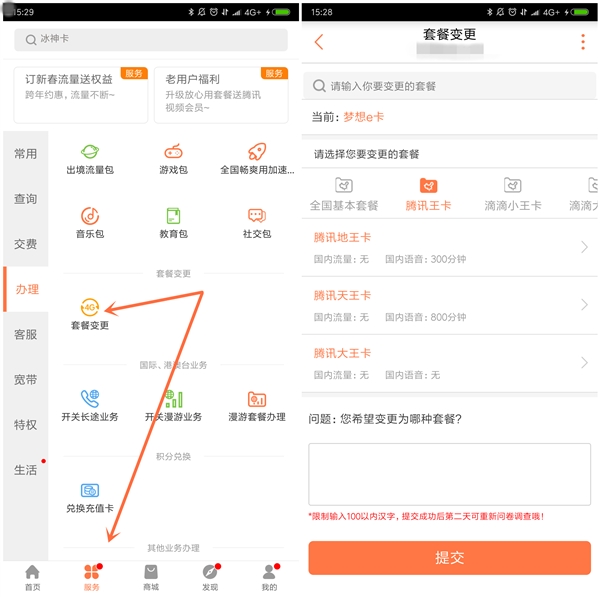Select the 腾讯王卡 folder icon
Image resolution: width=600 pixels, height=597 pixels.
tap(429, 185)
